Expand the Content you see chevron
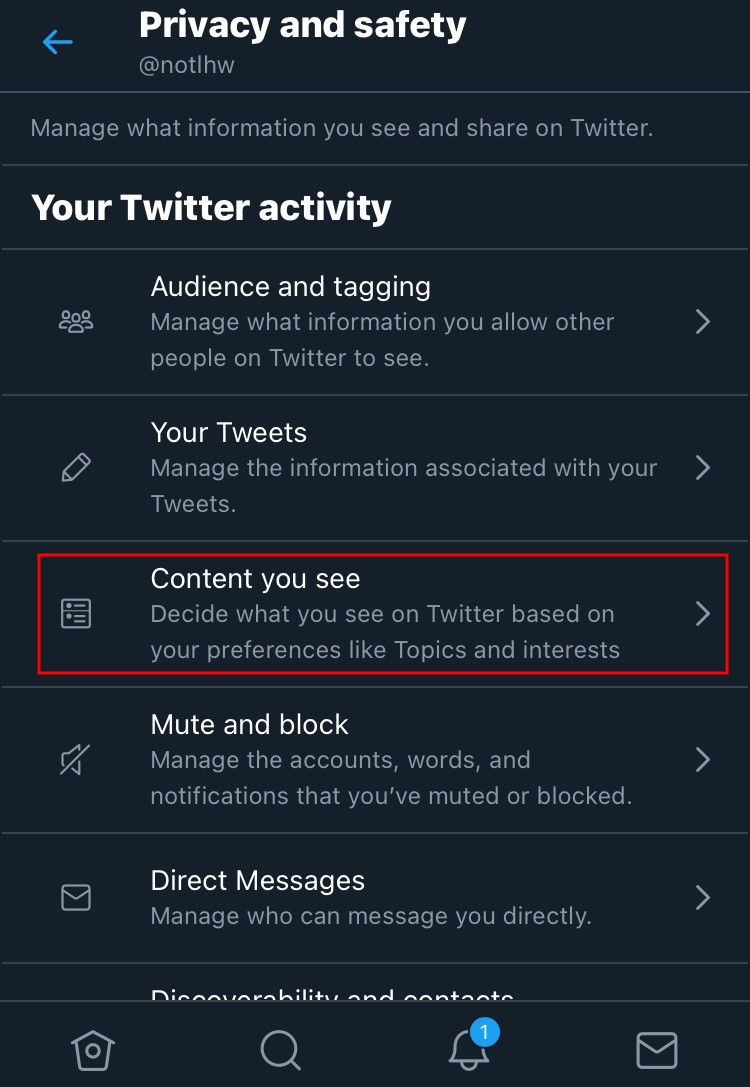Image resolution: width=750 pixels, height=1087 pixels. coord(703,614)
